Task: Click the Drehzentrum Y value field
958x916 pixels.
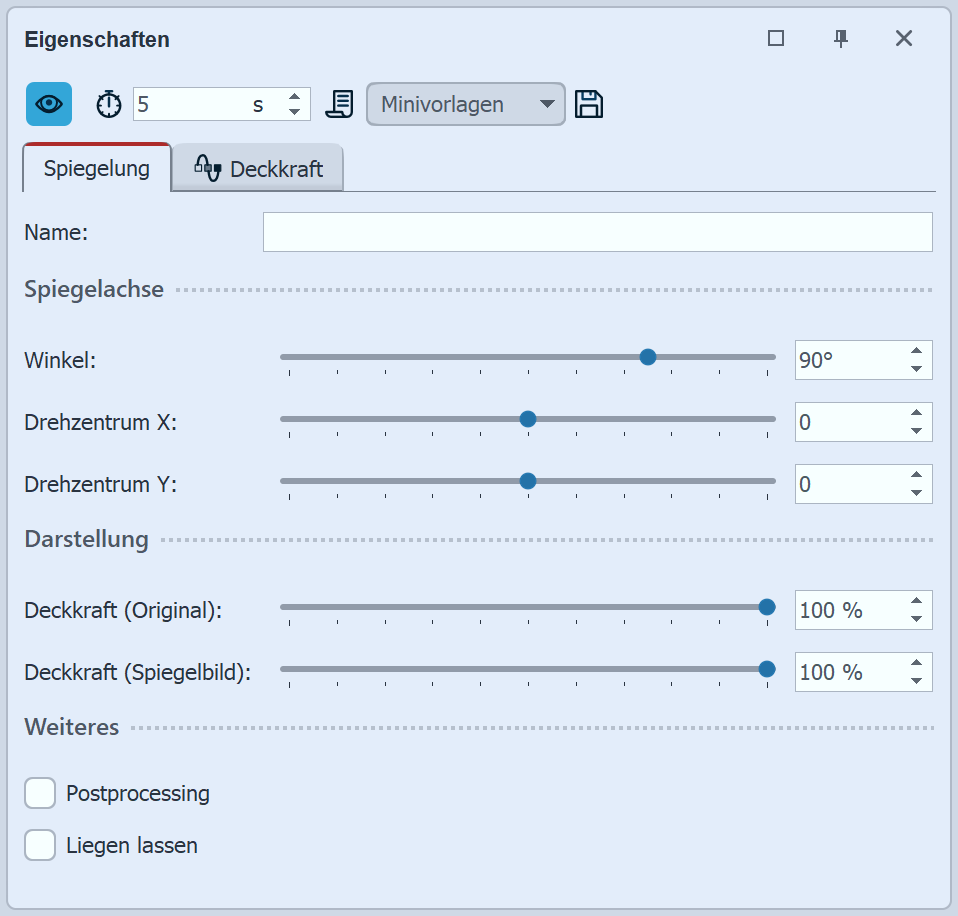Action: tap(850, 484)
